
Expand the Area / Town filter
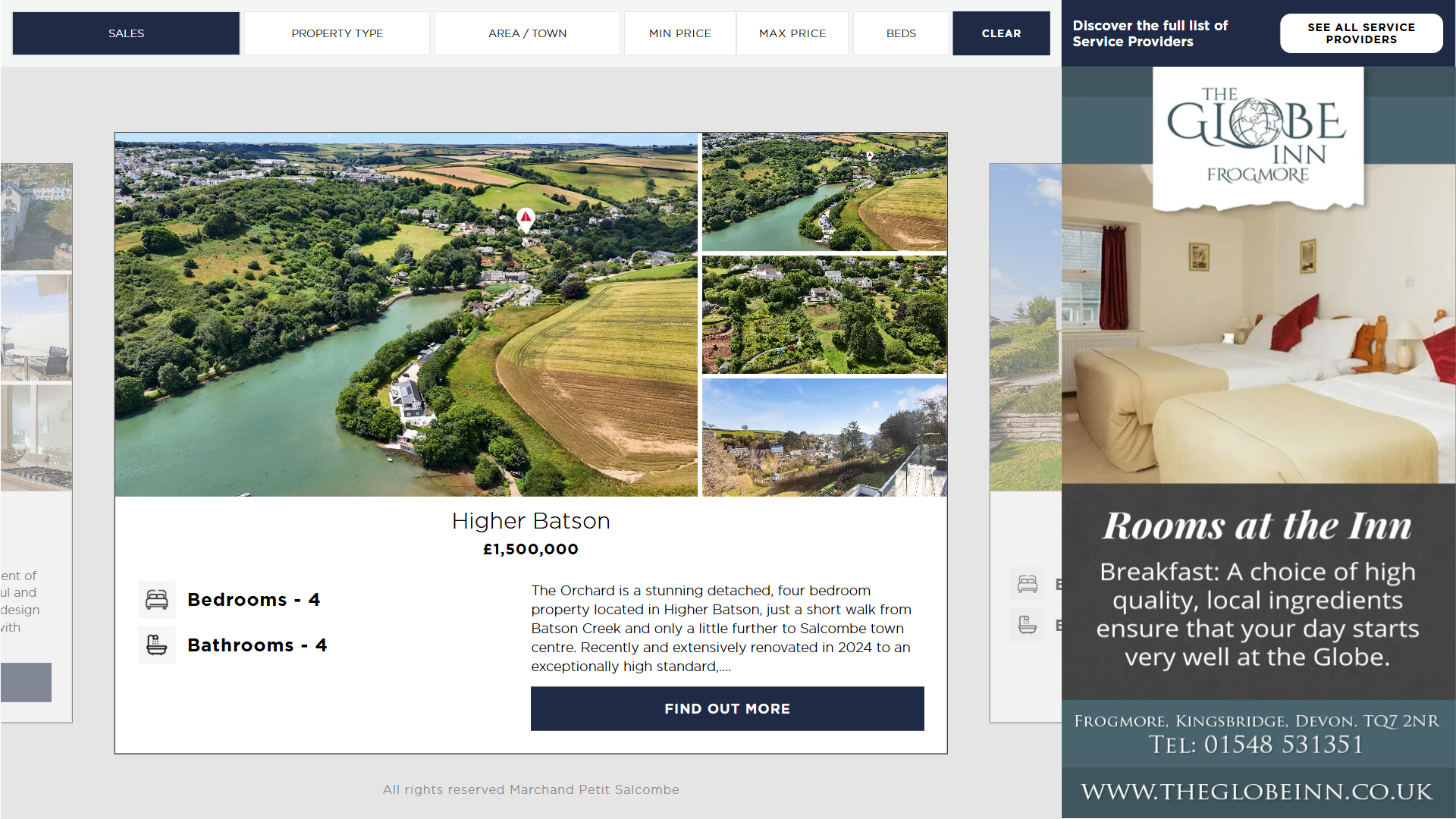(527, 33)
